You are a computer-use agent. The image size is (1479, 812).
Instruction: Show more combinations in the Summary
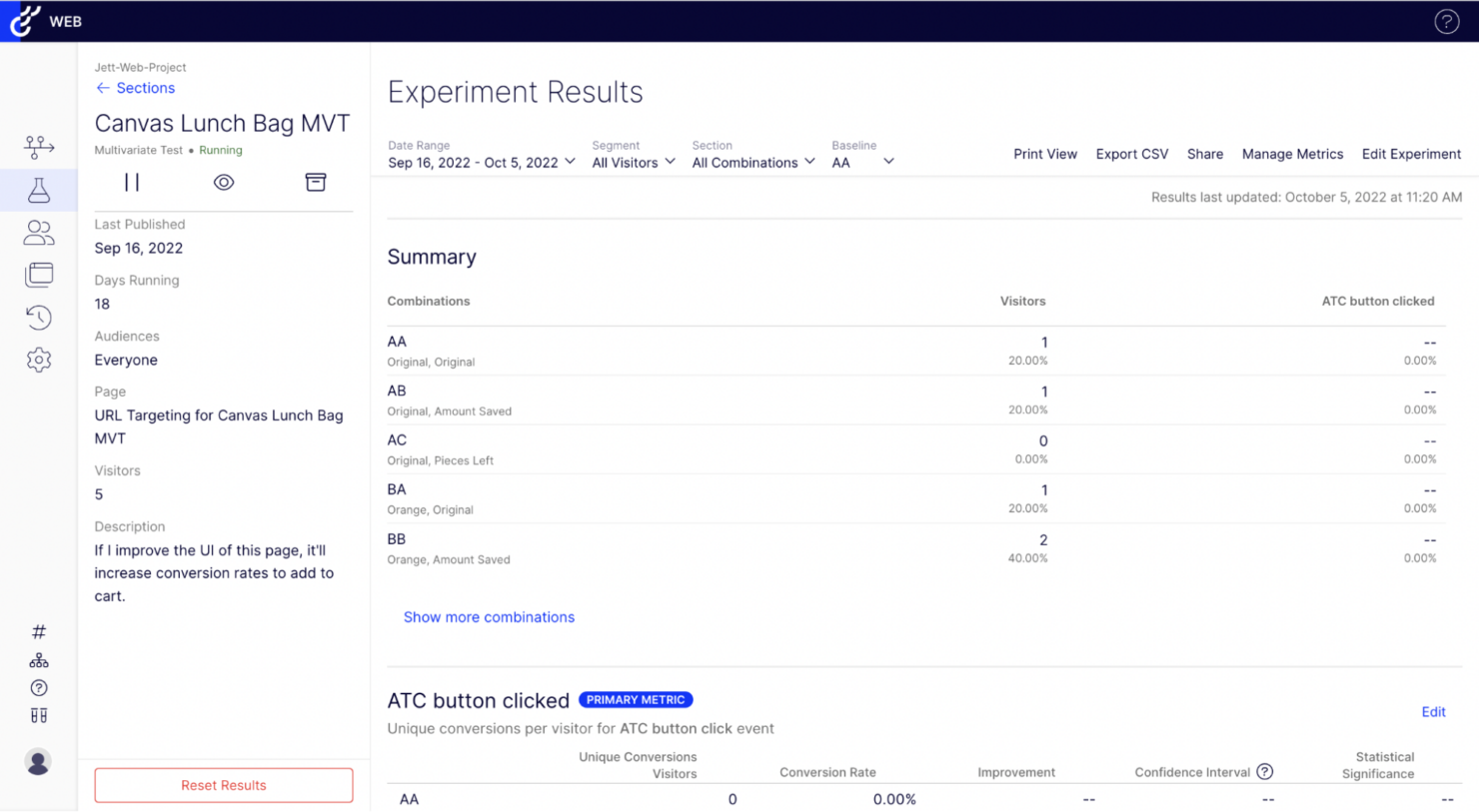click(489, 617)
